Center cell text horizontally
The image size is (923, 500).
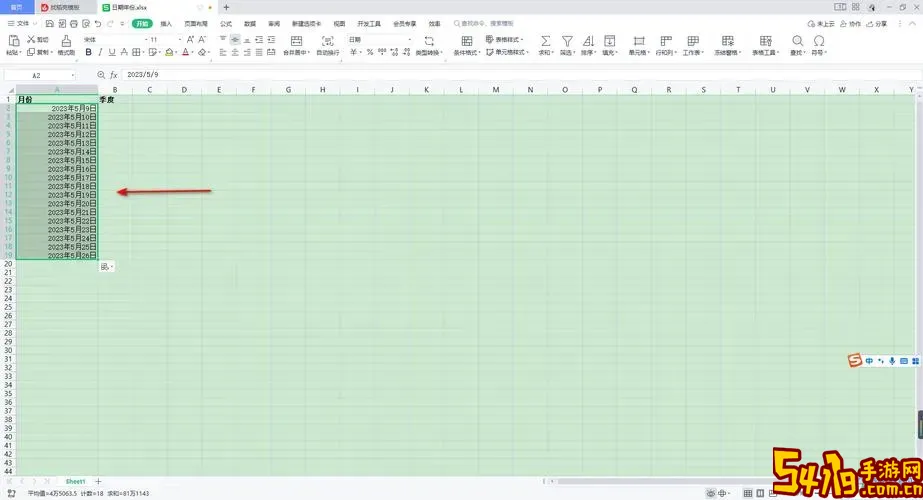point(235,52)
